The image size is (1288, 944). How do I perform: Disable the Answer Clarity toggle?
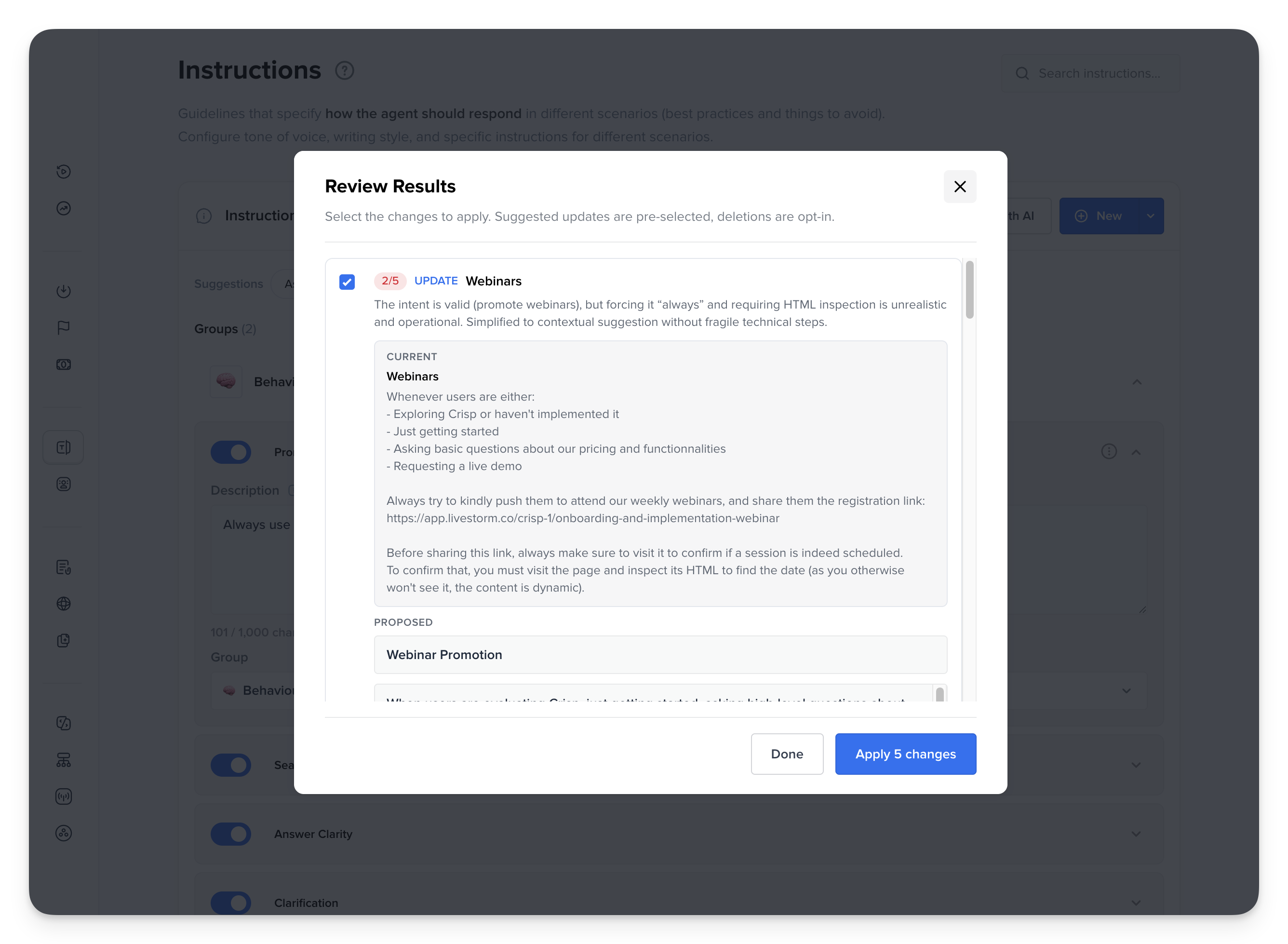click(x=231, y=834)
